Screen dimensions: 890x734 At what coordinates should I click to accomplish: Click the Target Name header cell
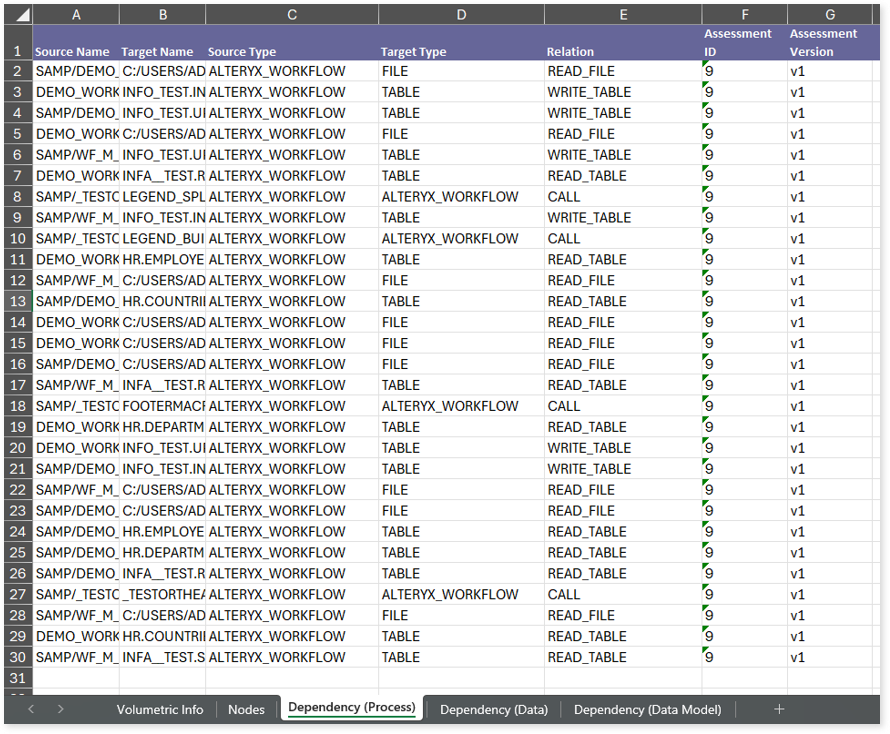pos(163,43)
